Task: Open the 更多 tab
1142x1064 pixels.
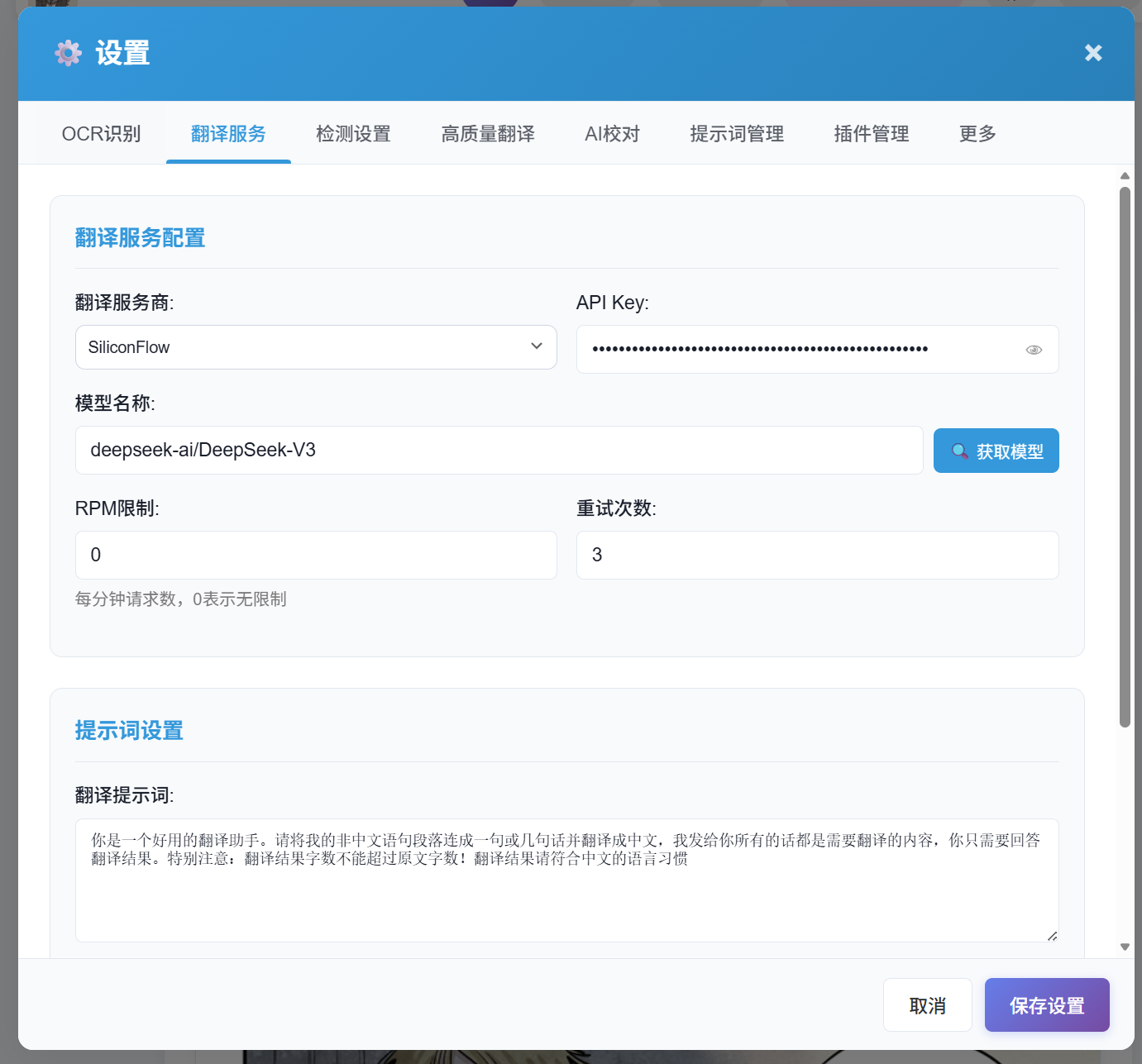Action: point(977,133)
